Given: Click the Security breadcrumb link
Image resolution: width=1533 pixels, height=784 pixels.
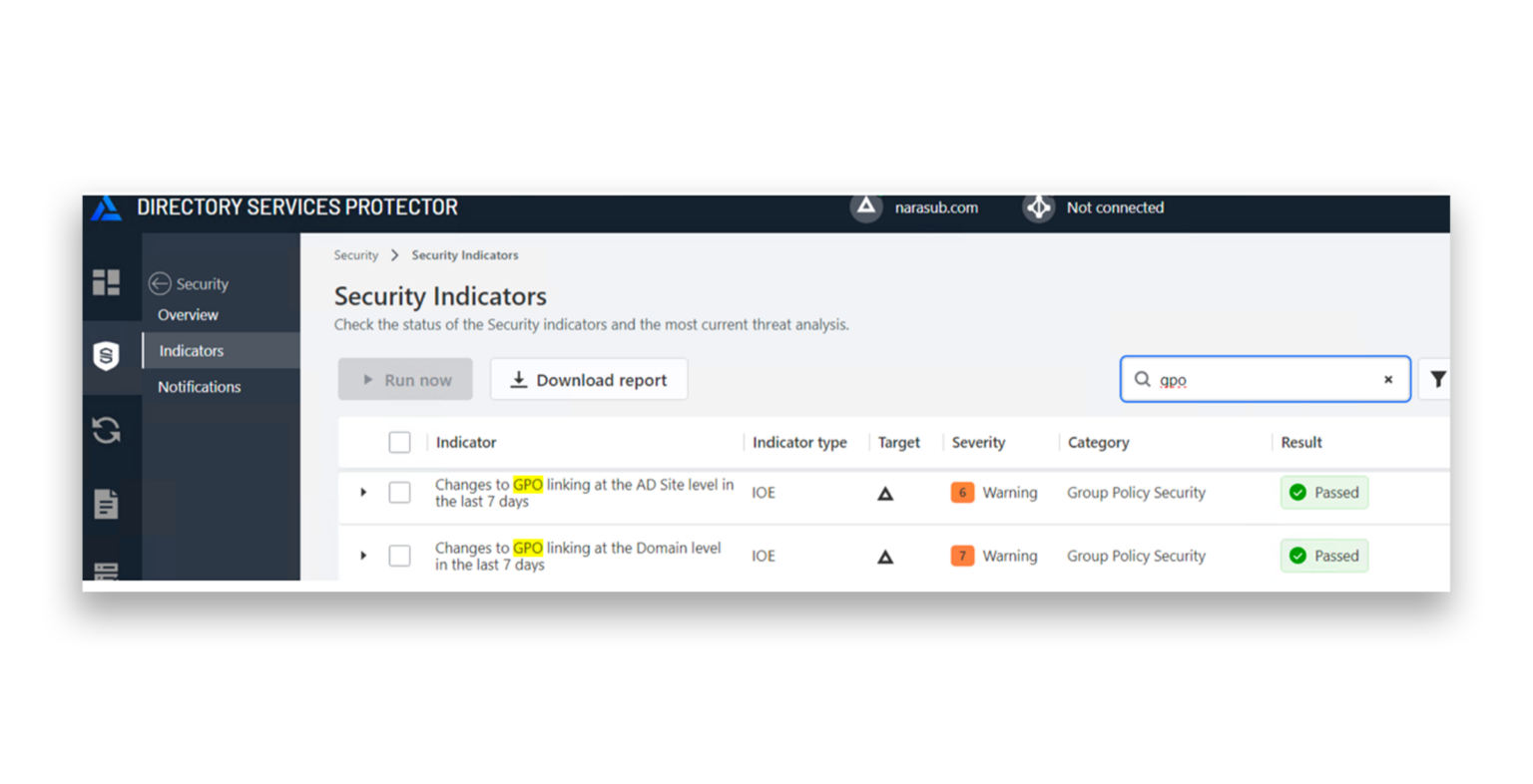Looking at the screenshot, I should click(x=356, y=254).
